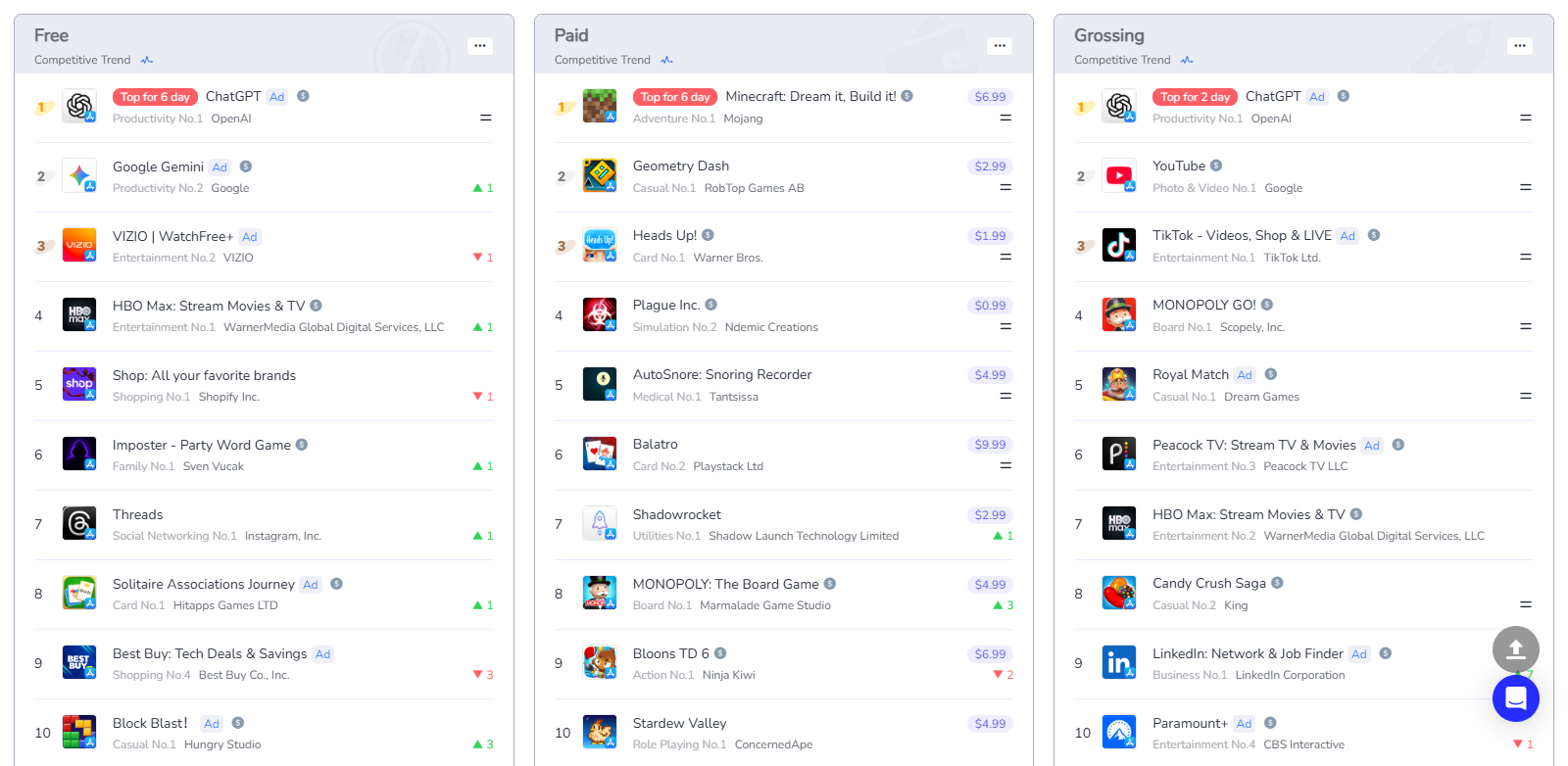Open the Paramount+ app icon
The image size is (1568, 766).
1119,732
